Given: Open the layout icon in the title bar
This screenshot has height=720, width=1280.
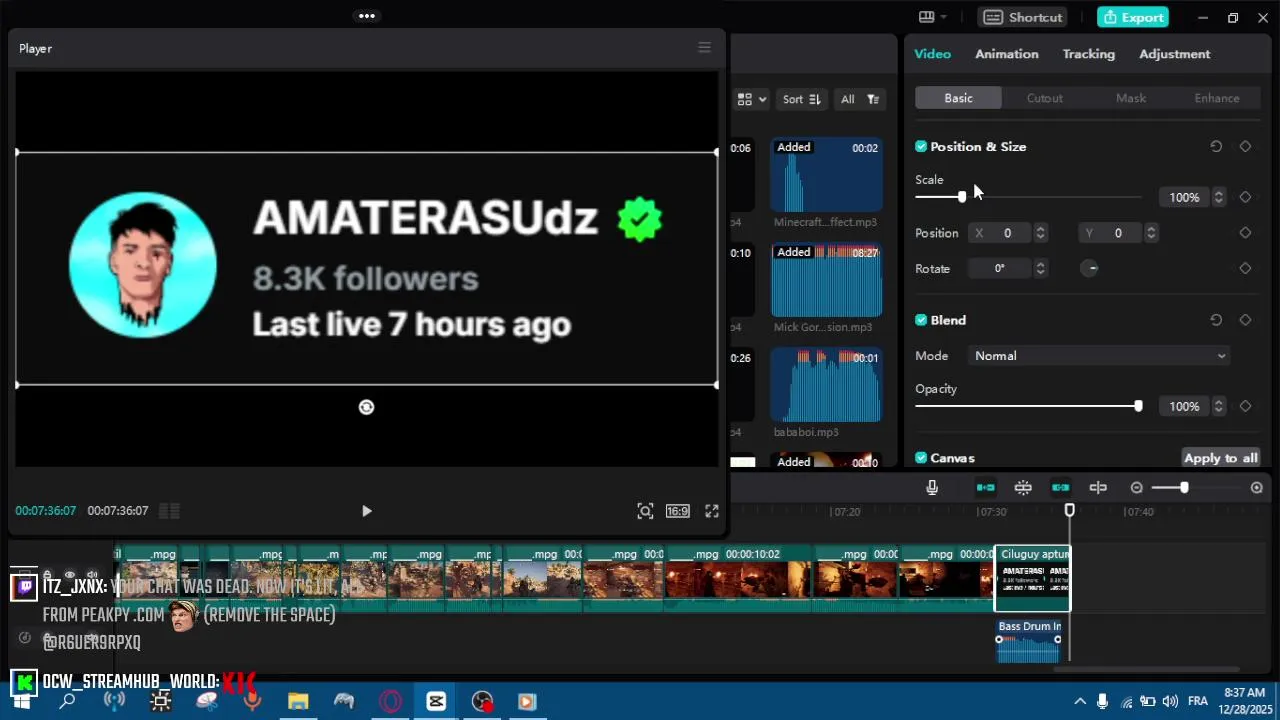Looking at the screenshot, I should coord(932,17).
